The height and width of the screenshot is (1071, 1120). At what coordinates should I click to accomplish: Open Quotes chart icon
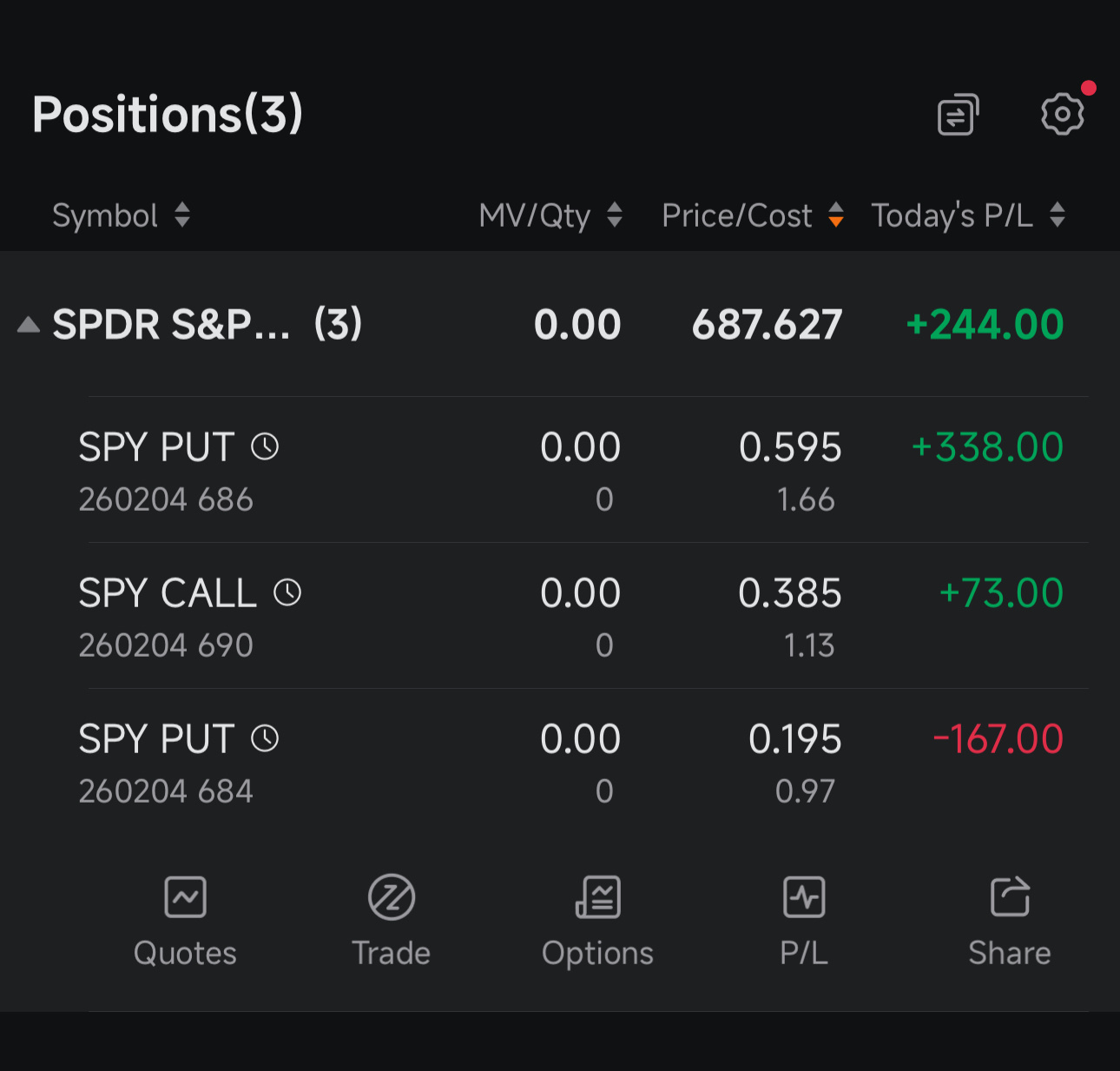pyautogui.click(x=185, y=897)
